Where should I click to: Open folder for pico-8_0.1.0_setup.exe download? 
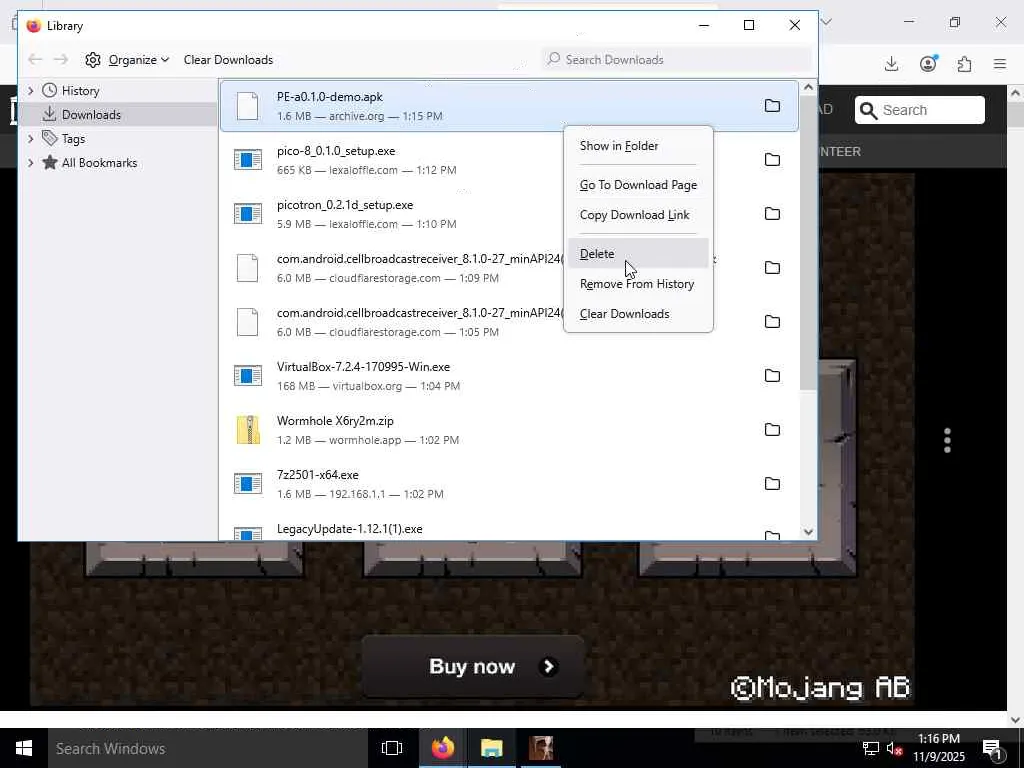coord(772,160)
